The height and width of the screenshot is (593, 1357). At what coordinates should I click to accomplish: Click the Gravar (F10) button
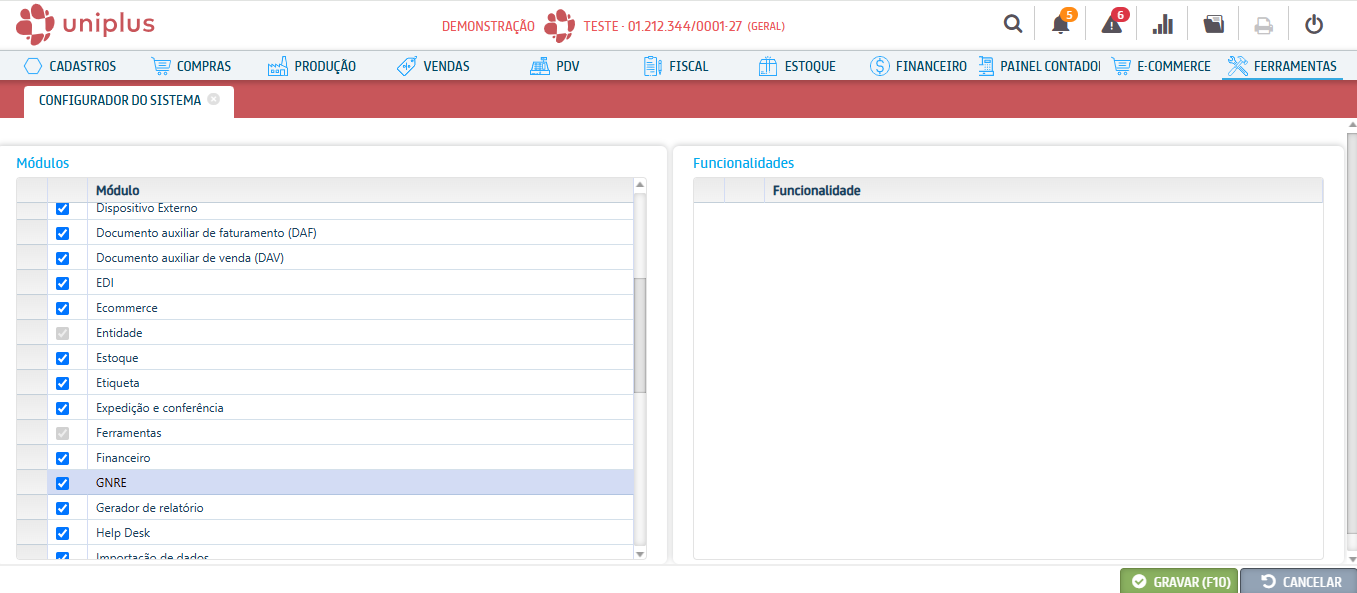point(1179,581)
